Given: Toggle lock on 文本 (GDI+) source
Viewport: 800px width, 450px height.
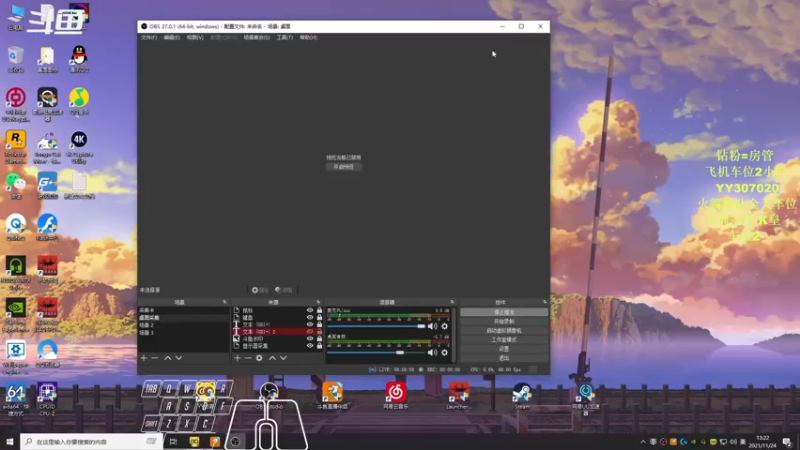Looking at the screenshot, I should pyautogui.click(x=319, y=324).
